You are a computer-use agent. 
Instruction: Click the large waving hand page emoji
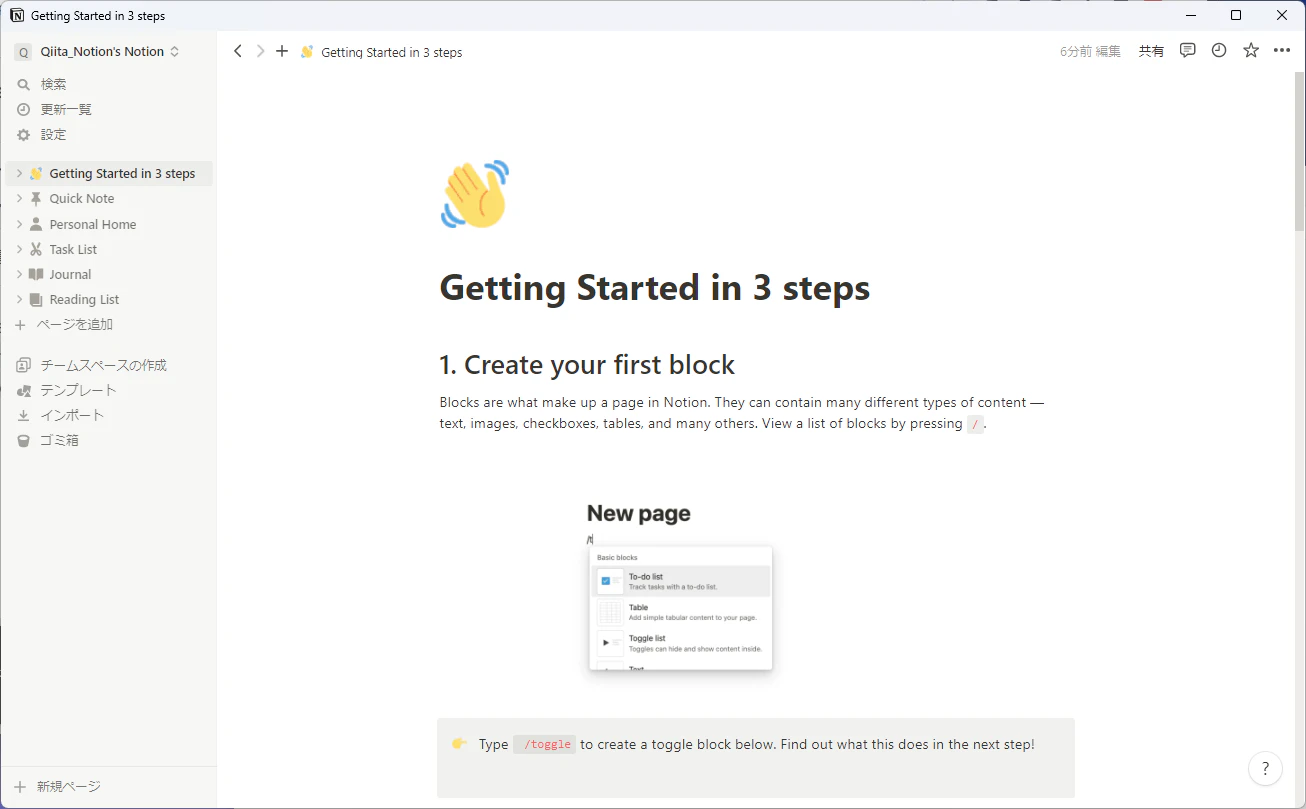(475, 194)
